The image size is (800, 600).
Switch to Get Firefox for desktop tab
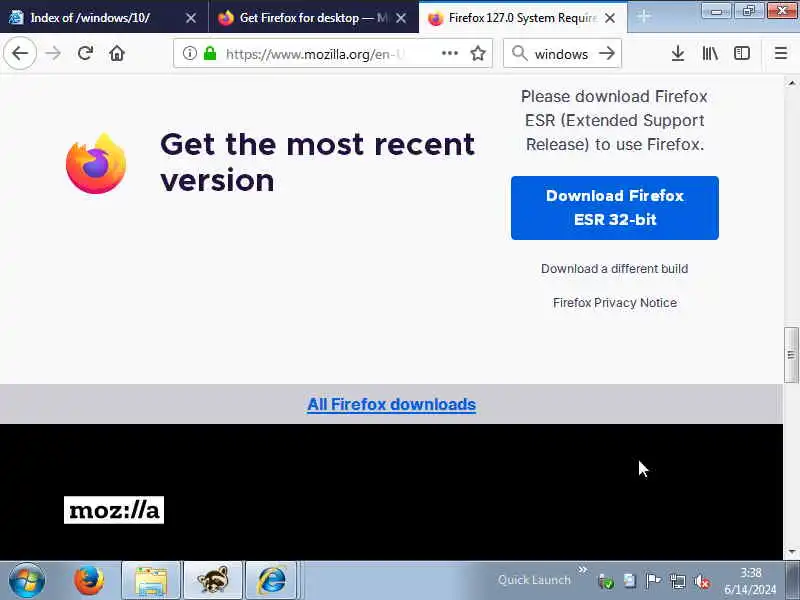click(313, 17)
